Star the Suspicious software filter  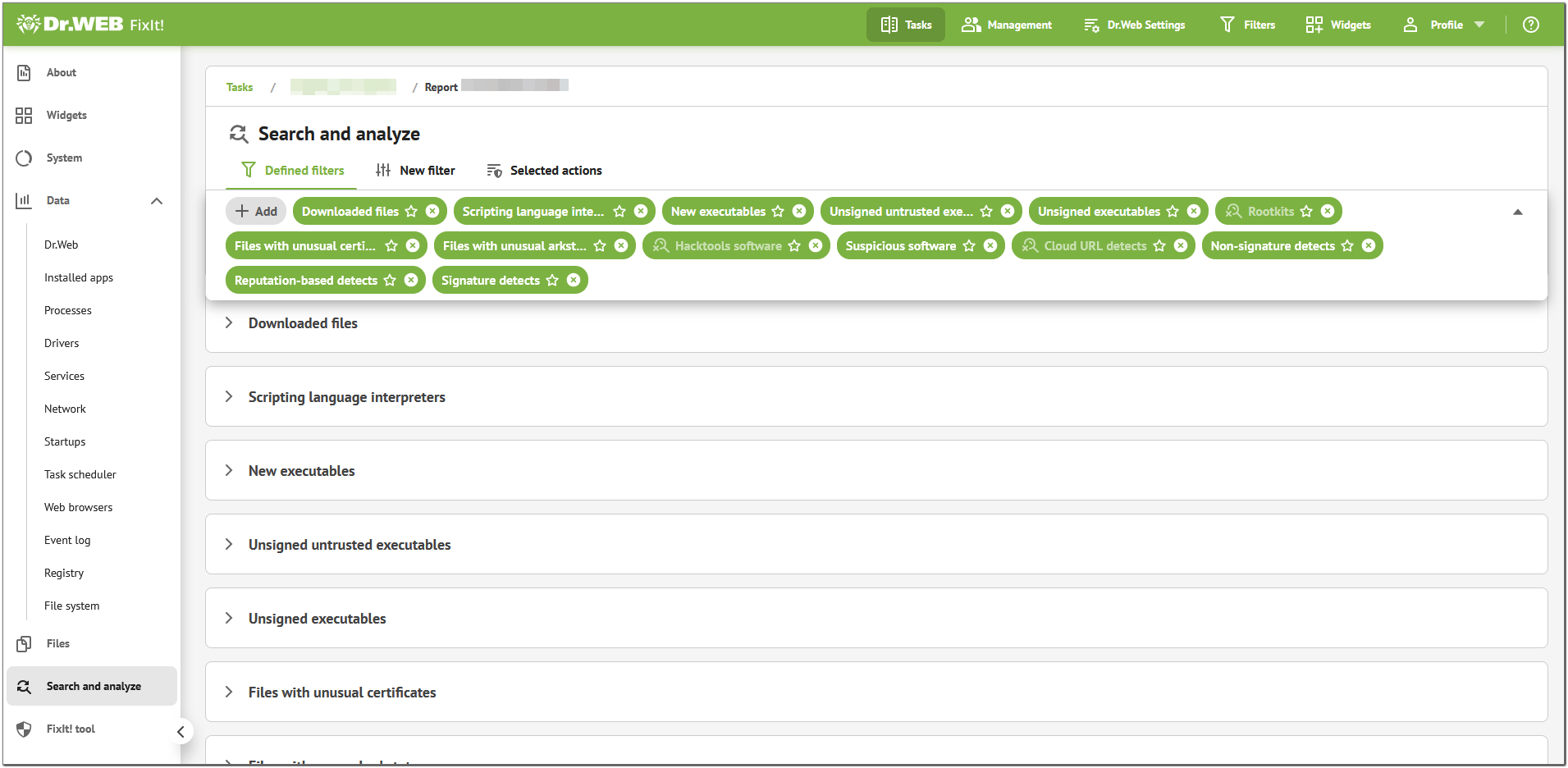969,245
